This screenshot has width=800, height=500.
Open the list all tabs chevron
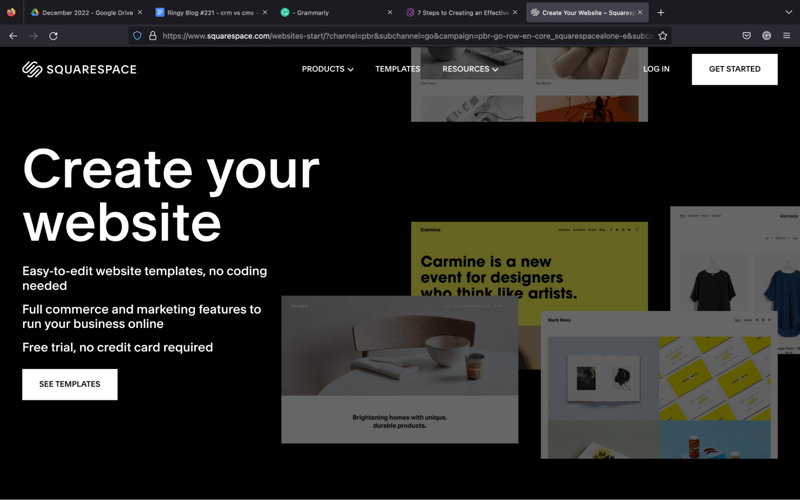coord(788,12)
